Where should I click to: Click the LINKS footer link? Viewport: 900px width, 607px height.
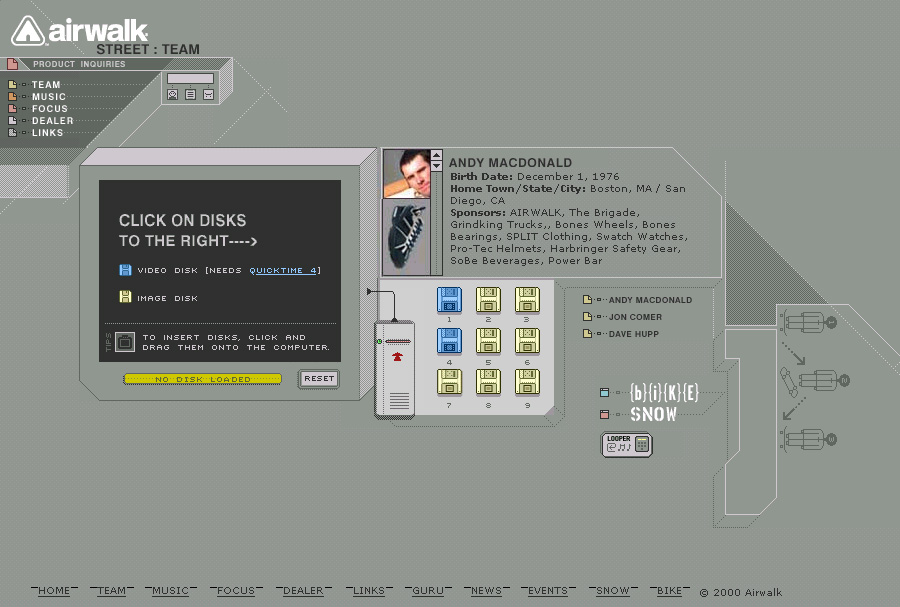coord(369,590)
